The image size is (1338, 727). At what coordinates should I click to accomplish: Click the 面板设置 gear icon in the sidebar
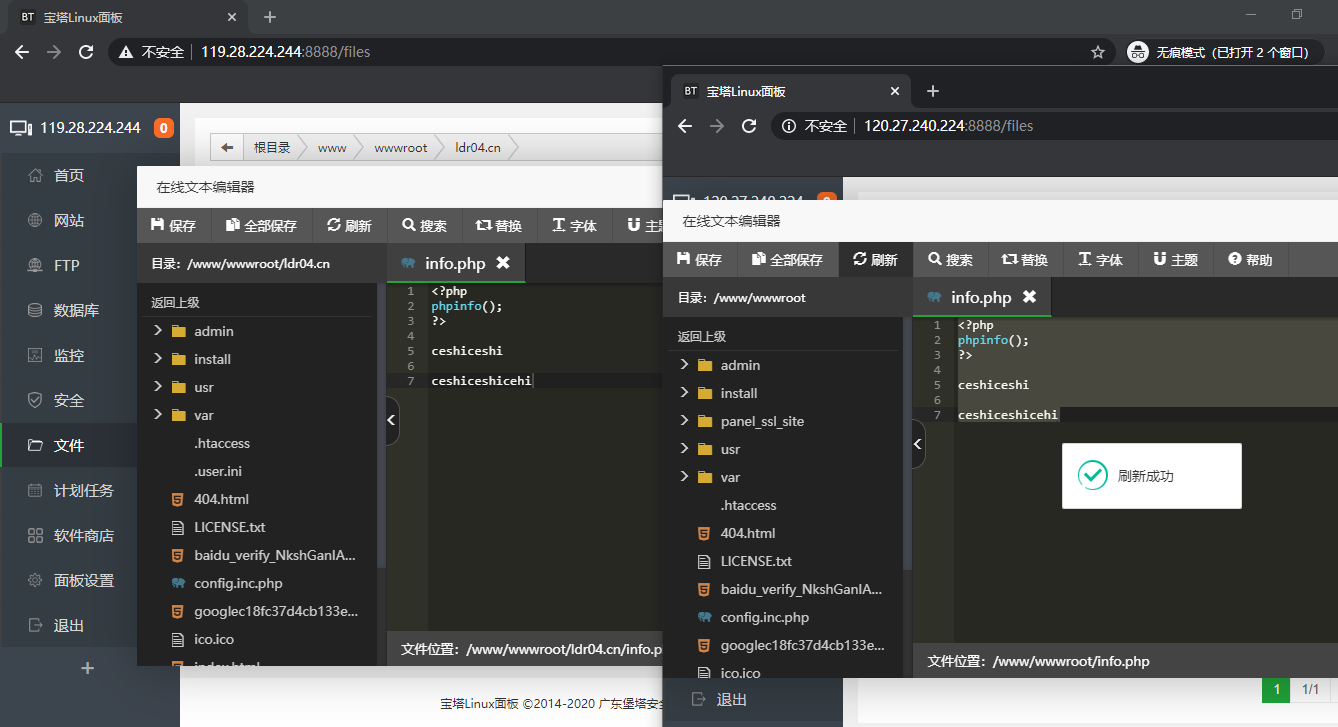pyautogui.click(x=35, y=581)
